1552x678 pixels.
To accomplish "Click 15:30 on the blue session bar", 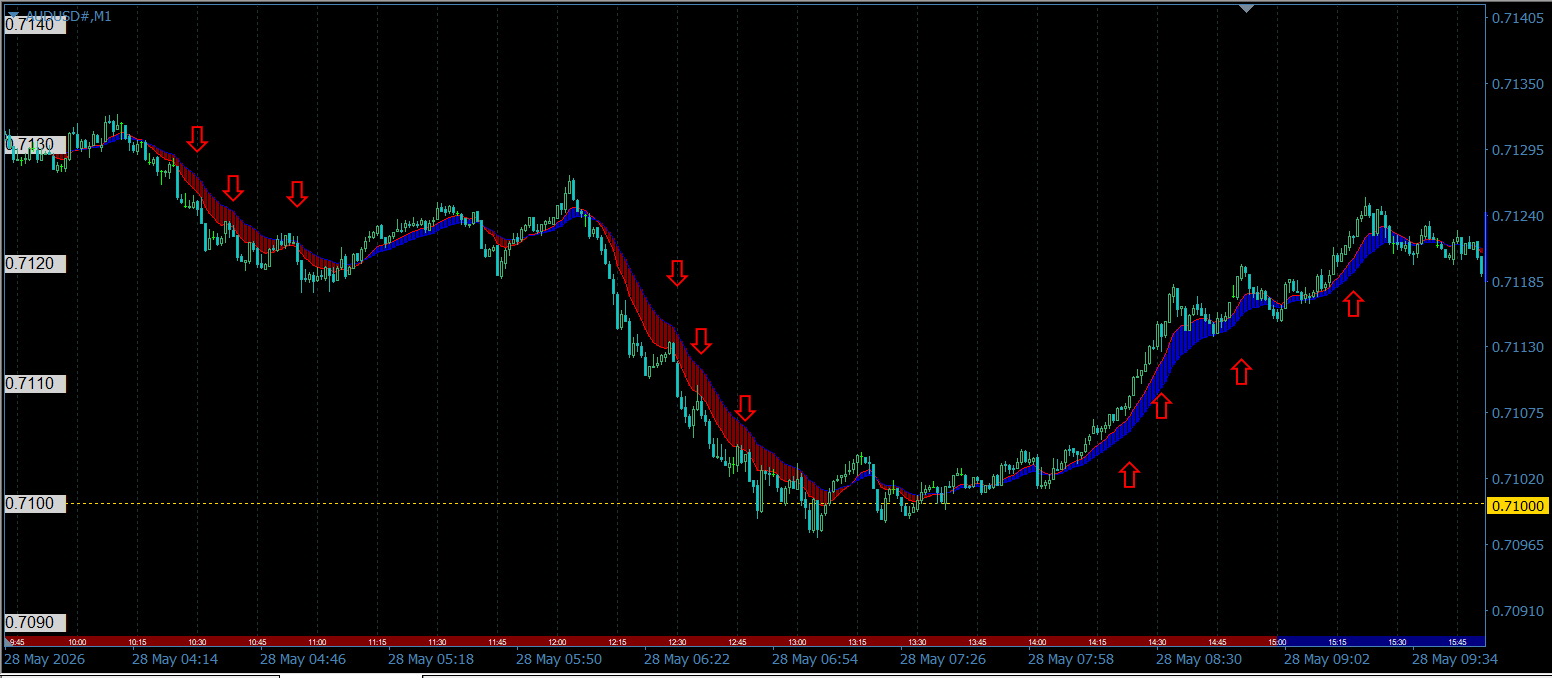I will [1397, 642].
